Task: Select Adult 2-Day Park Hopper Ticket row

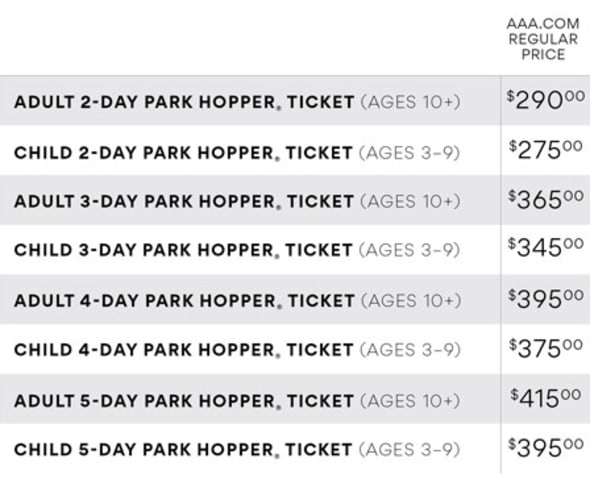Action: pos(295,100)
